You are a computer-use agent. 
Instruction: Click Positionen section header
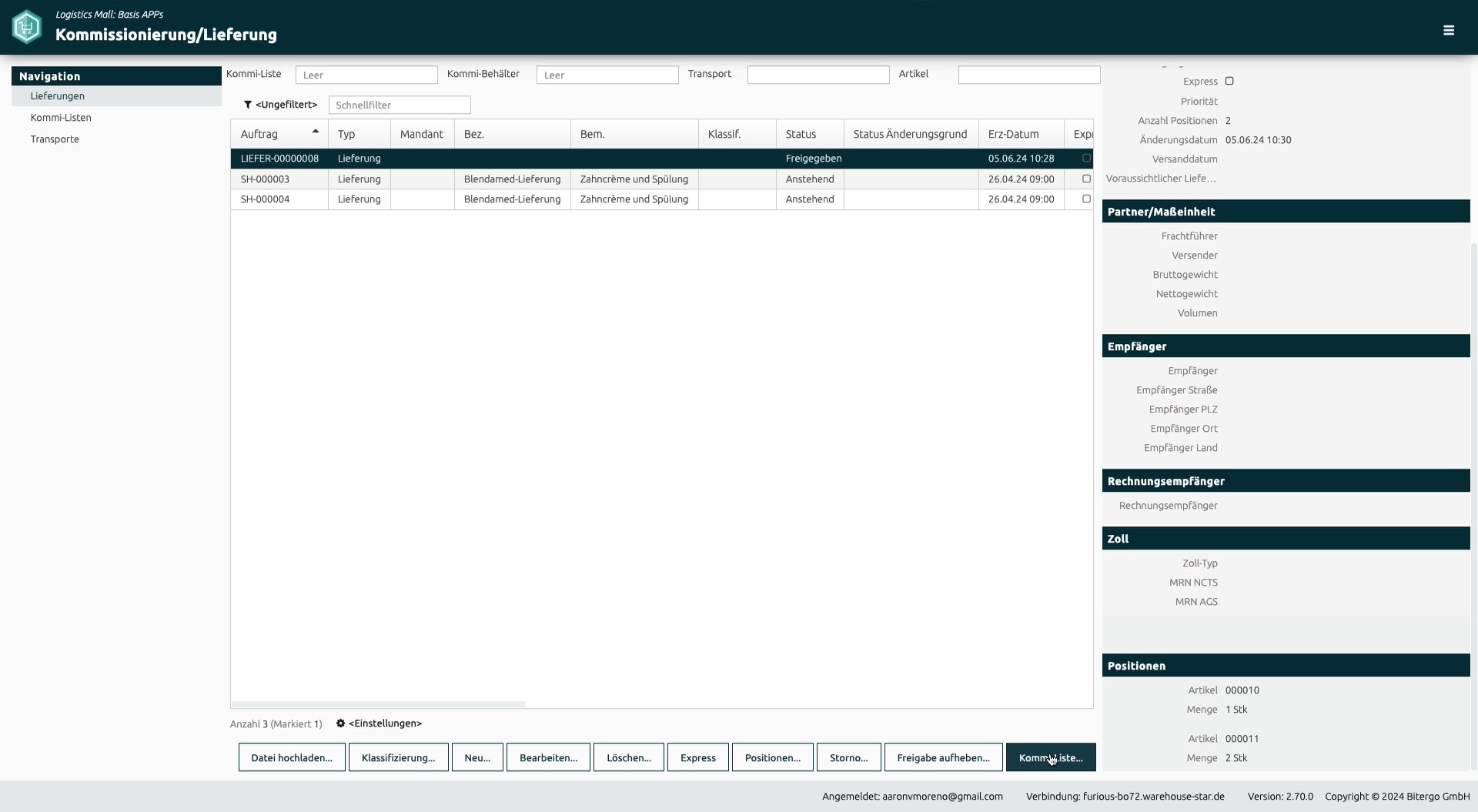[x=1286, y=666]
